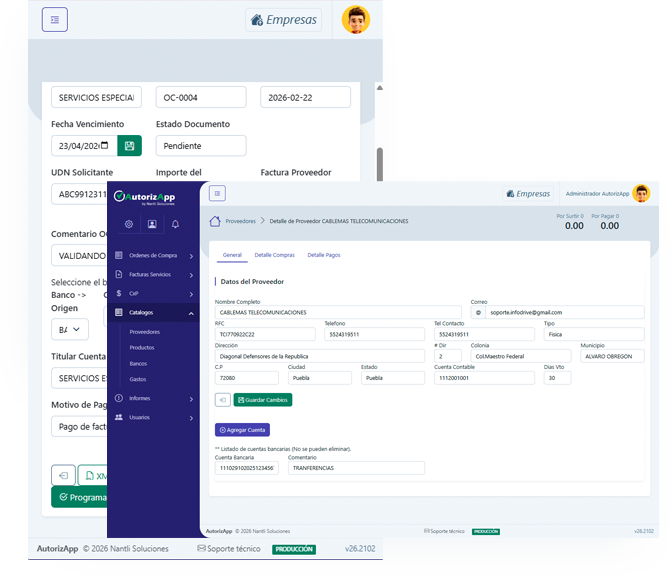Click the AutorizApp logo in the sidebar
The width and height of the screenshot is (671, 576).
click(144, 197)
